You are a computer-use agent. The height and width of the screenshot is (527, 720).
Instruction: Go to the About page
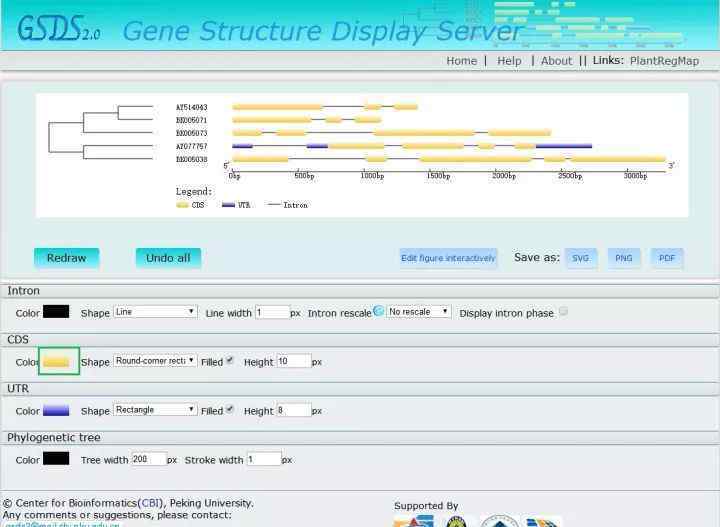[557, 61]
